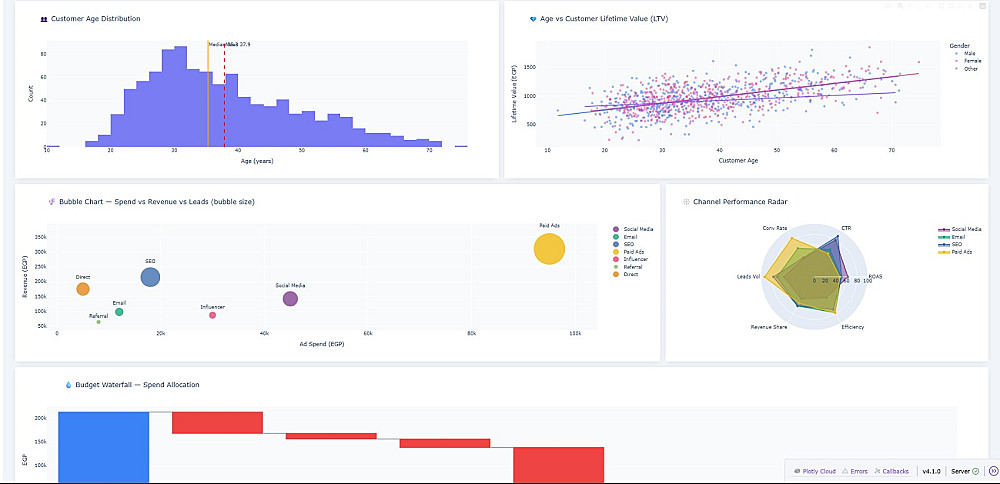
Task: Click the large yellow Paid Ads bubble
Action: (549, 249)
